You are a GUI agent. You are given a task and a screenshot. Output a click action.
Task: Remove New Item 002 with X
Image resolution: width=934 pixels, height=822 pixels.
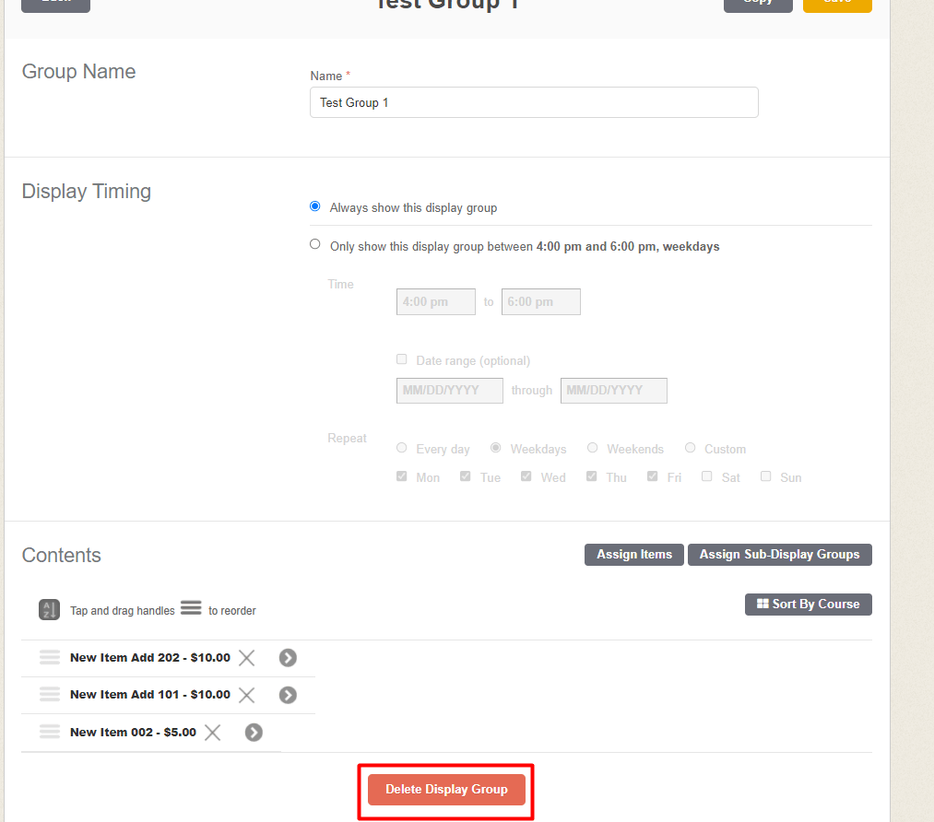tap(213, 732)
